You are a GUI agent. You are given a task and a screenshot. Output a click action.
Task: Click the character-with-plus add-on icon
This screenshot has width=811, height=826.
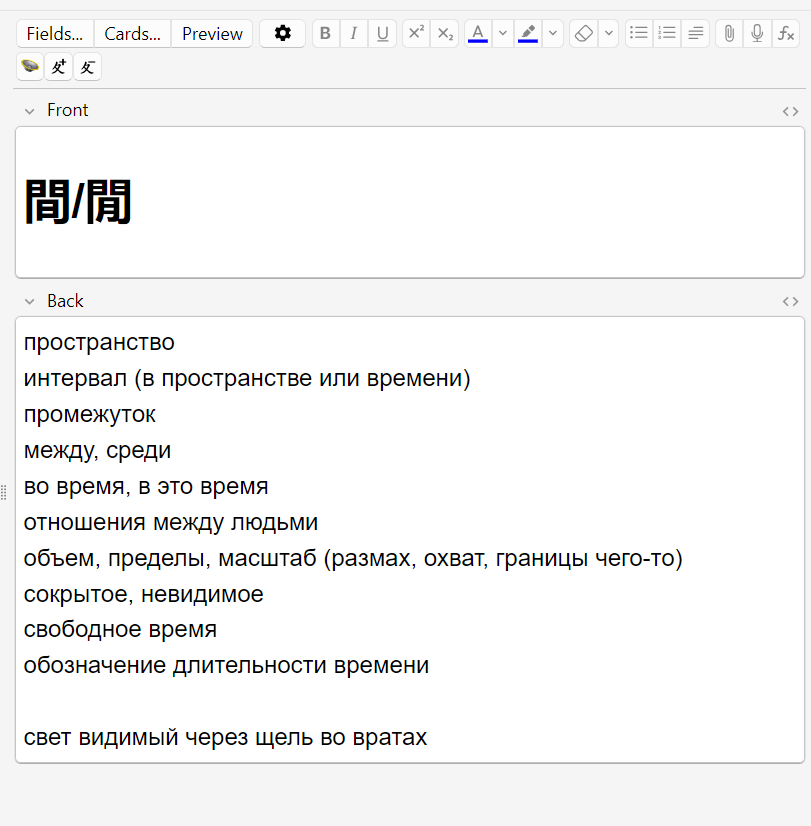point(58,67)
